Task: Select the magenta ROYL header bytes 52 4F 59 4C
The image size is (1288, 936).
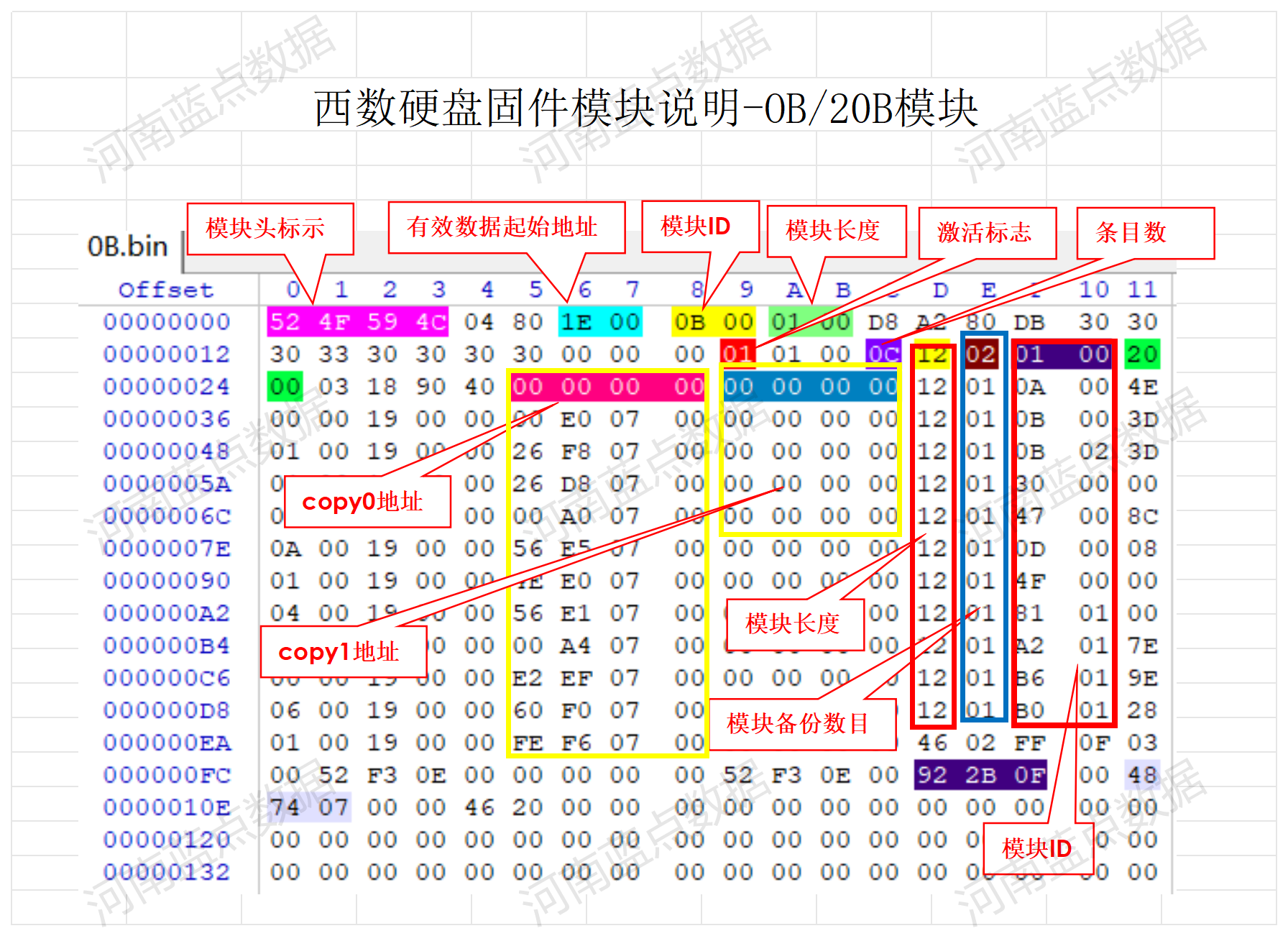Action: click(x=357, y=322)
